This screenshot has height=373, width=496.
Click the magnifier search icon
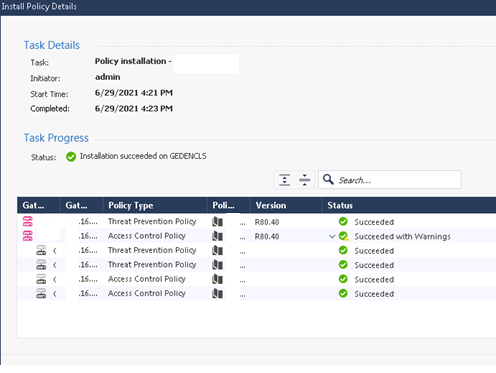tap(328, 179)
